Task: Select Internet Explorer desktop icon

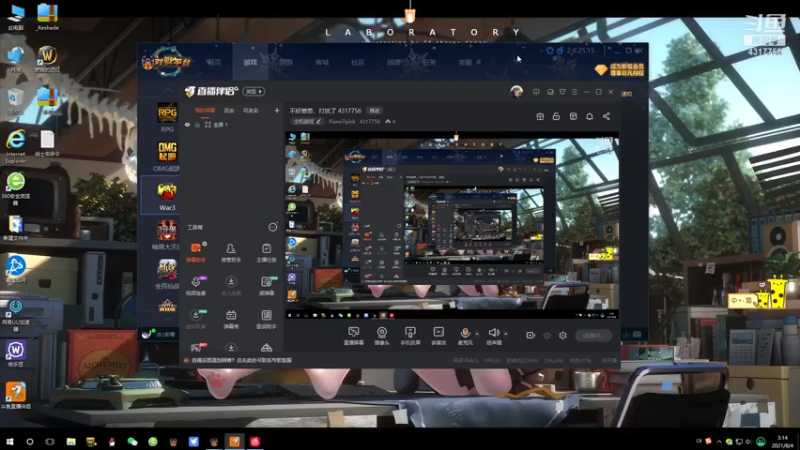Action: 16,146
